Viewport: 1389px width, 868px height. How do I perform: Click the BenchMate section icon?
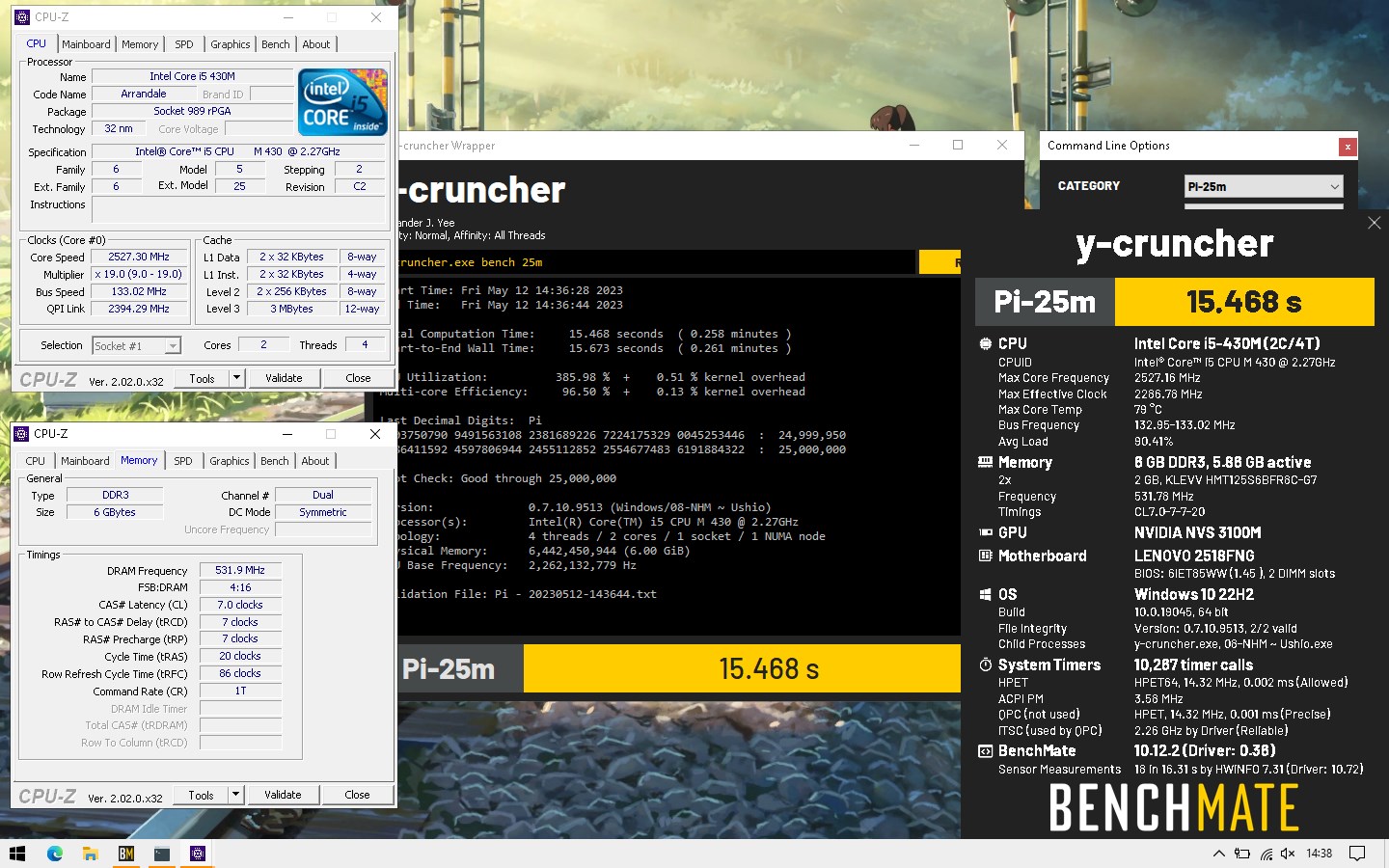[985, 750]
